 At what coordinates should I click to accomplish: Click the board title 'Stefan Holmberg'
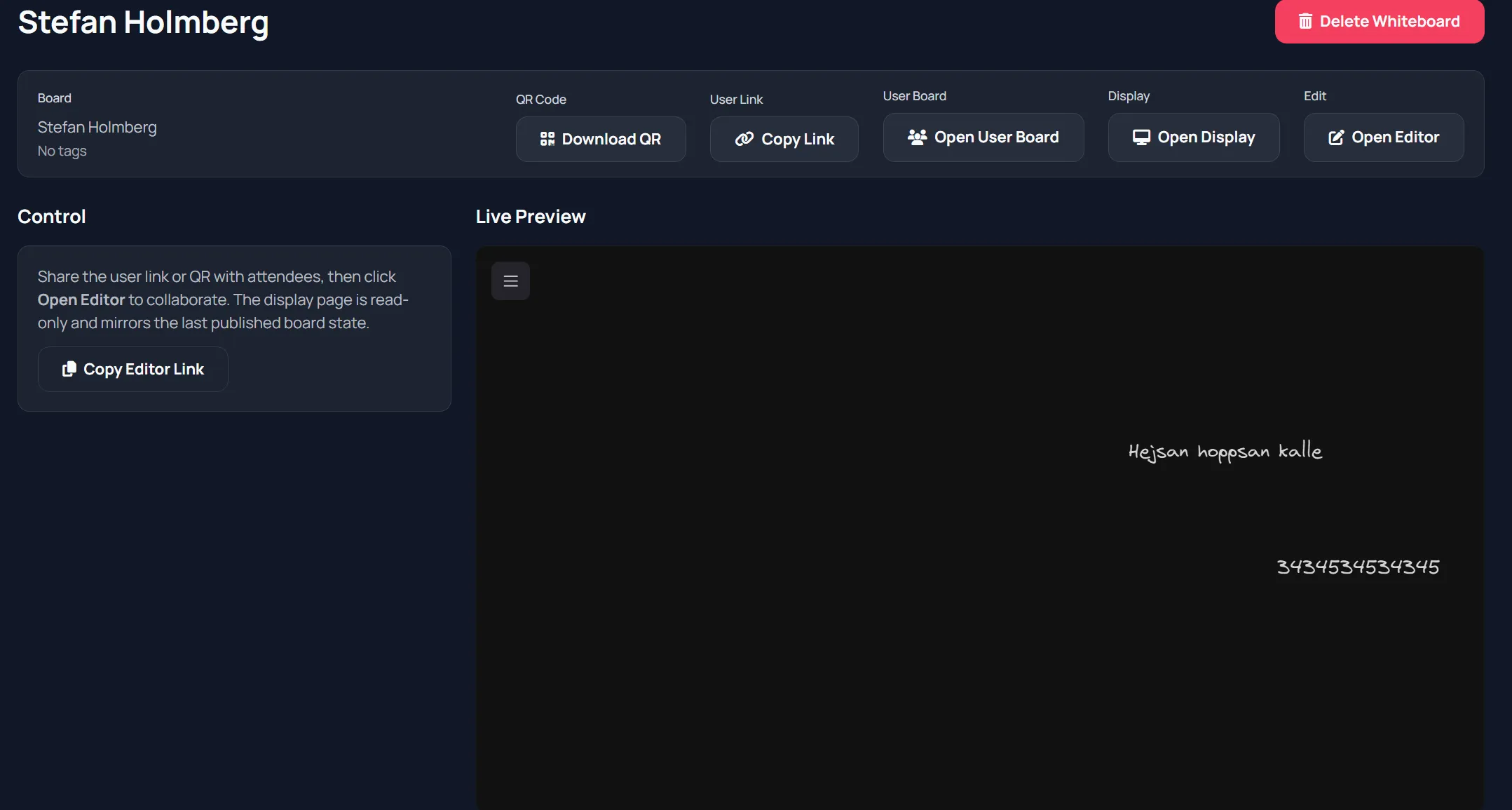142,22
